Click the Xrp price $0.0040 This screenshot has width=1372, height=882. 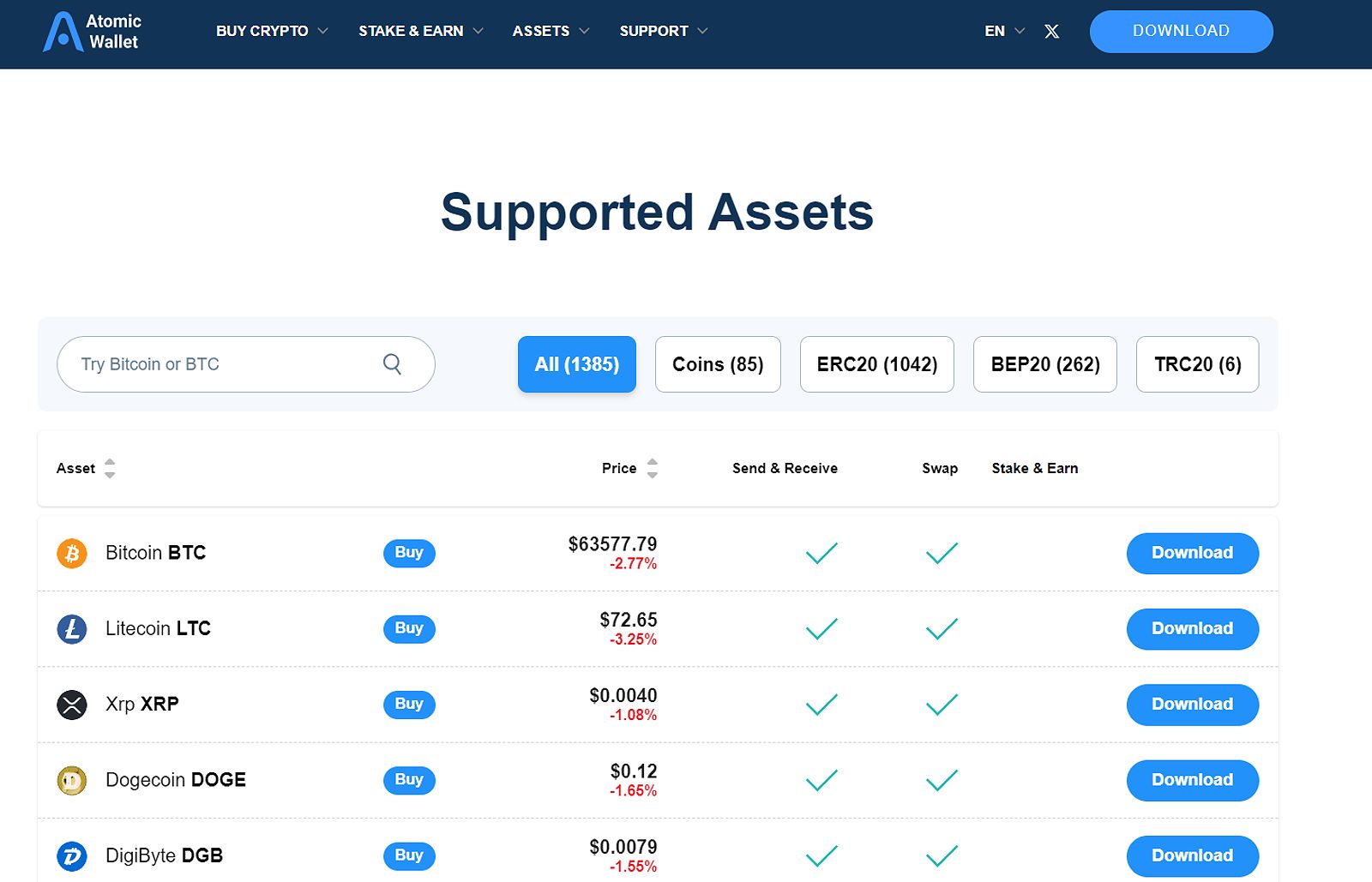tap(623, 695)
